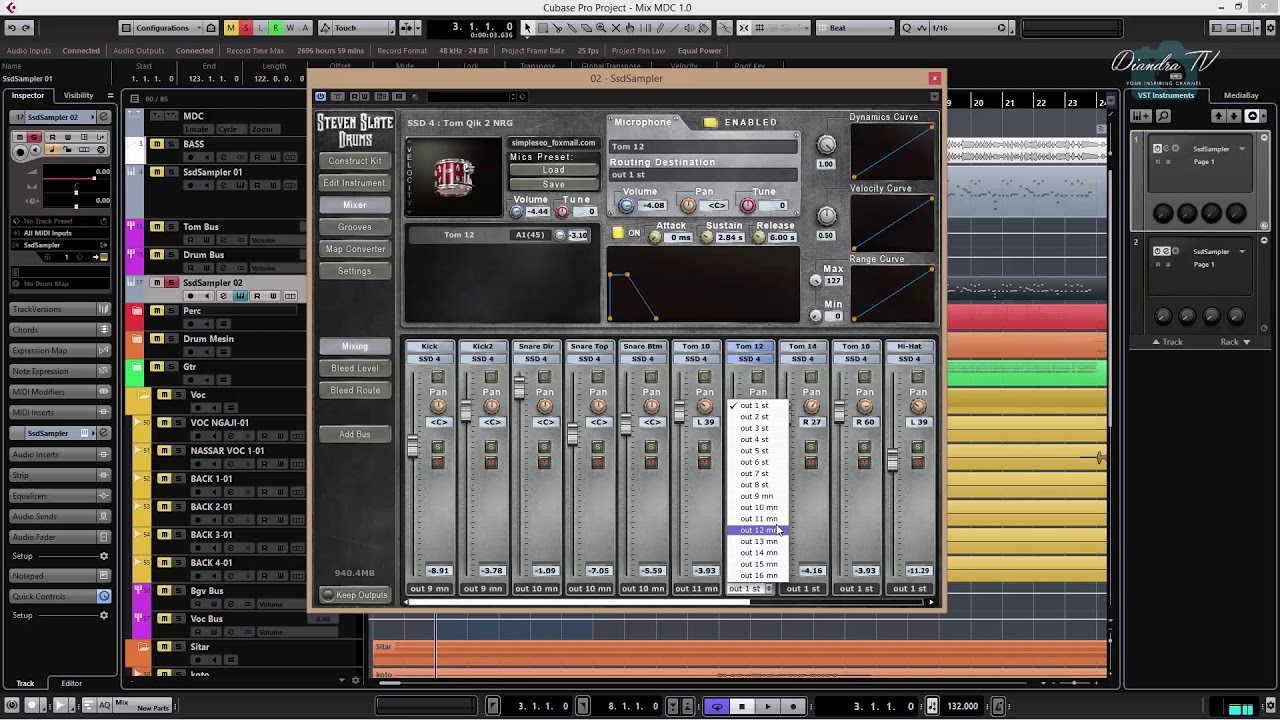
Task: Toggle the envelope ON switch
Action: click(618, 233)
